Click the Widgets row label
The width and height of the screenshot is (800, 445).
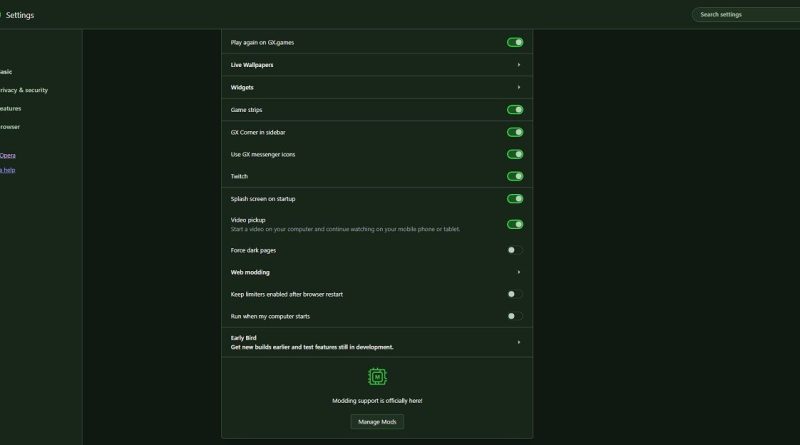242,87
